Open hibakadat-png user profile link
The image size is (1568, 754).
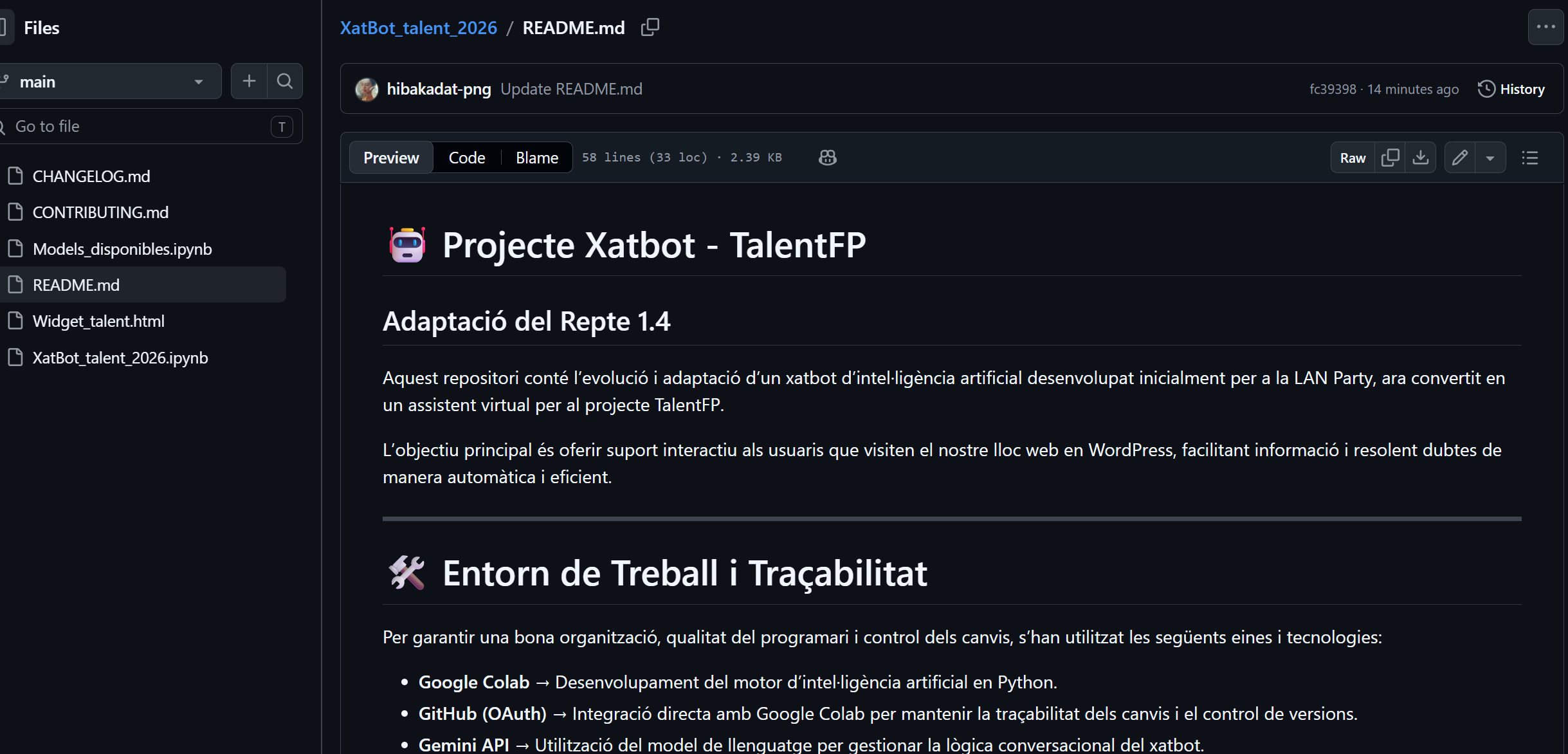click(x=439, y=89)
